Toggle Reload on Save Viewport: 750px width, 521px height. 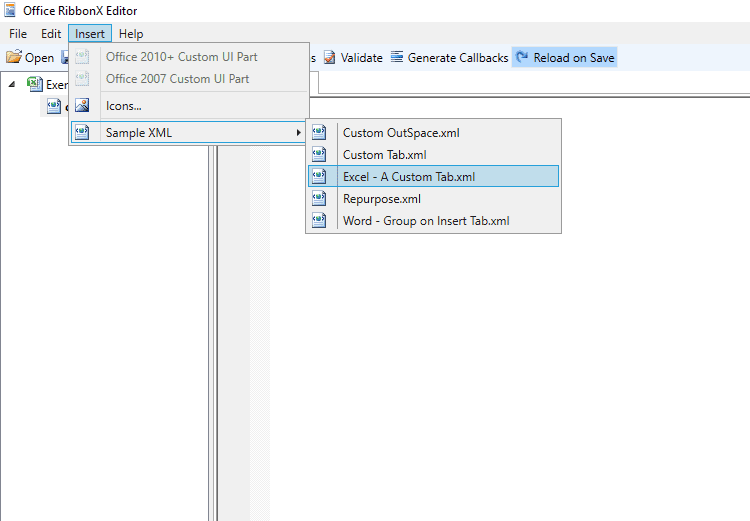click(x=564, y=58)
